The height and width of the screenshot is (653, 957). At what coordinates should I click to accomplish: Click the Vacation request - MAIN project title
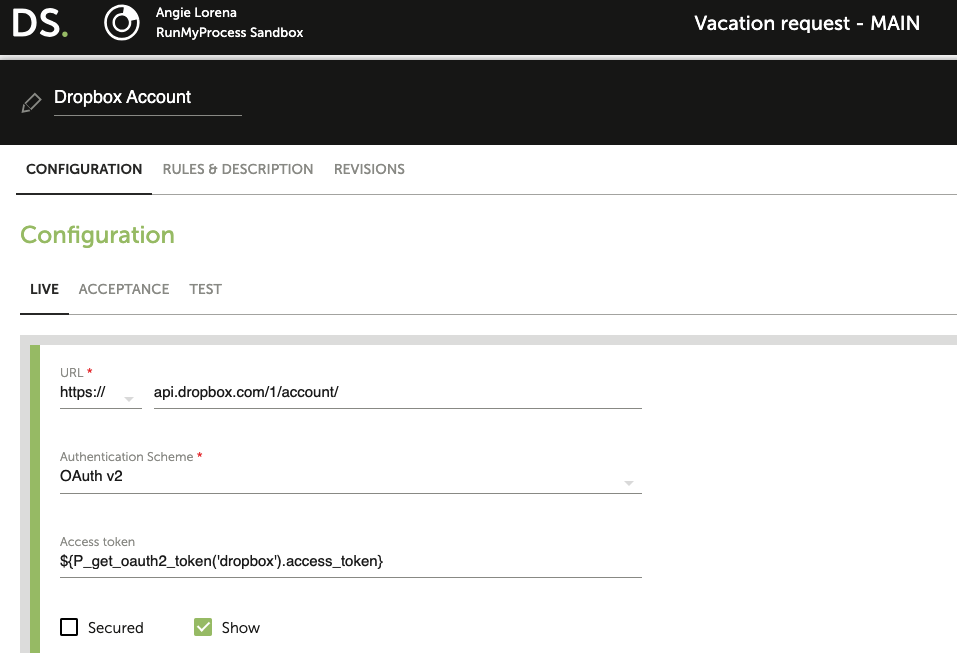click(x=807, y=23)
